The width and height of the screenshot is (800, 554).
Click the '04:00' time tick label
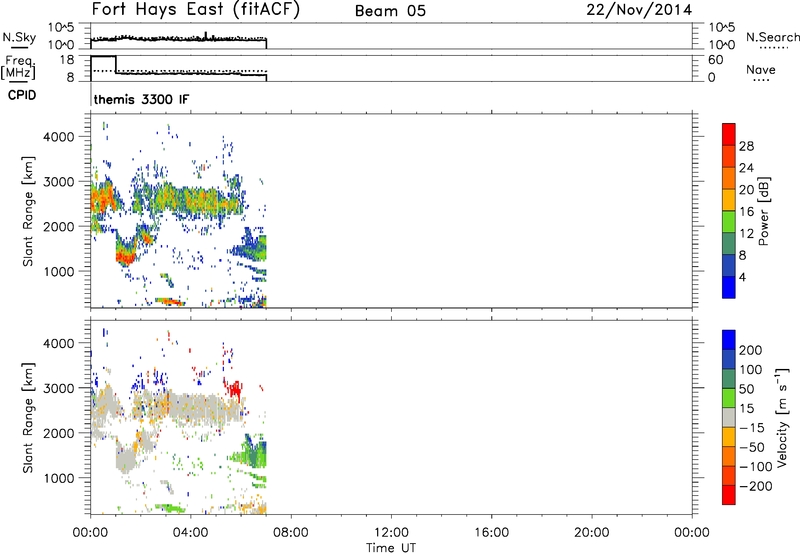point(190,533)
